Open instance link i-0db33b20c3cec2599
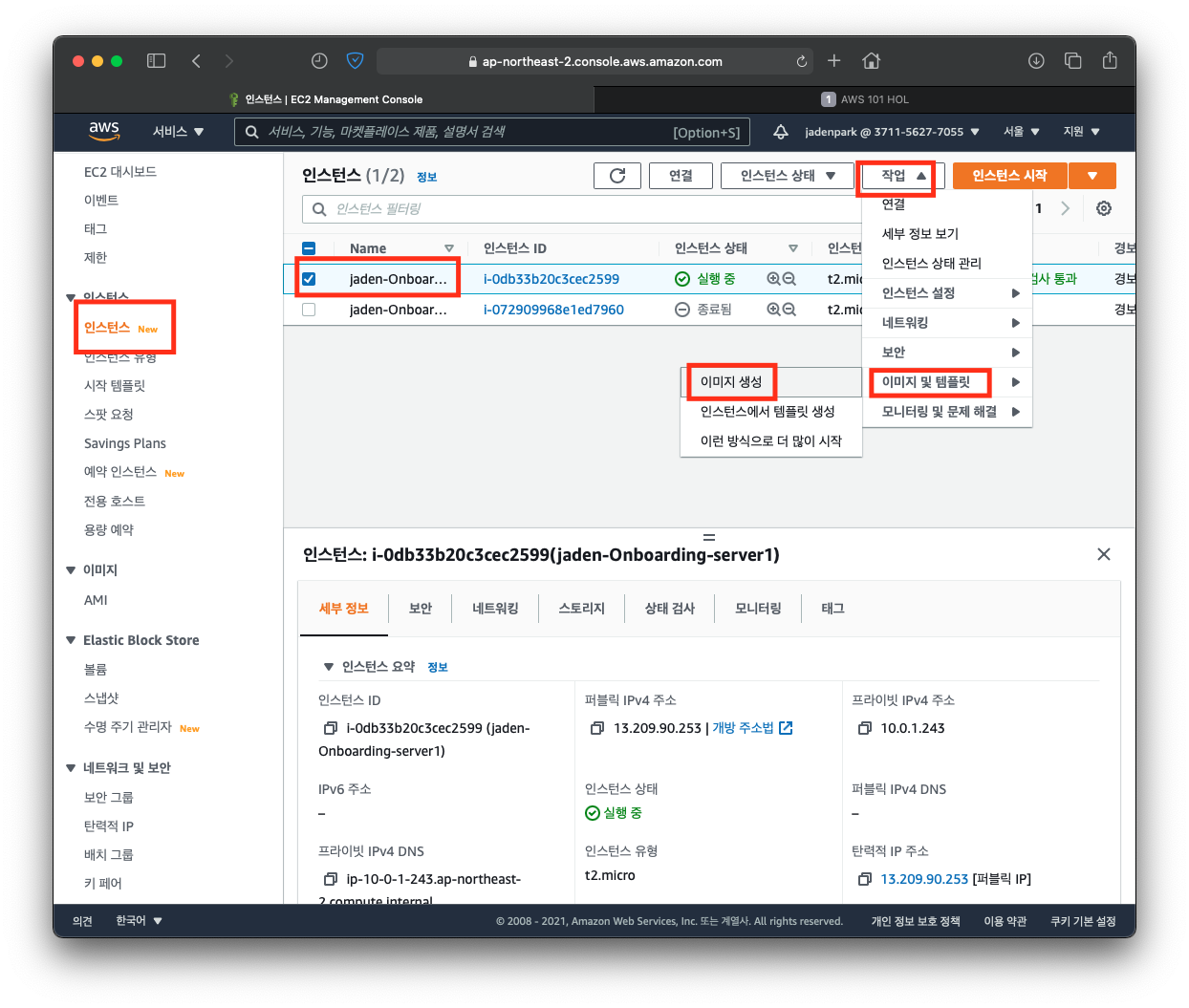Image resolution: width=1189 pixels, height=1008 pixels. (551, 279)
